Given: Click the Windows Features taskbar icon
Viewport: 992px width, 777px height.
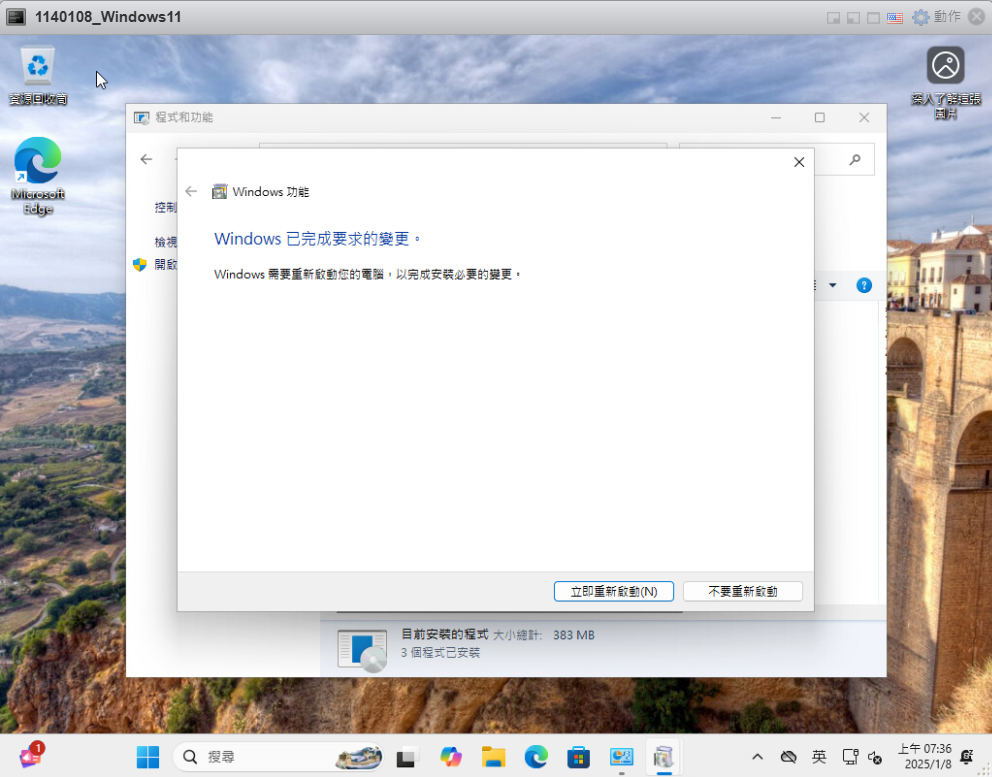Looking at the screenshot, I should [664, 757].
